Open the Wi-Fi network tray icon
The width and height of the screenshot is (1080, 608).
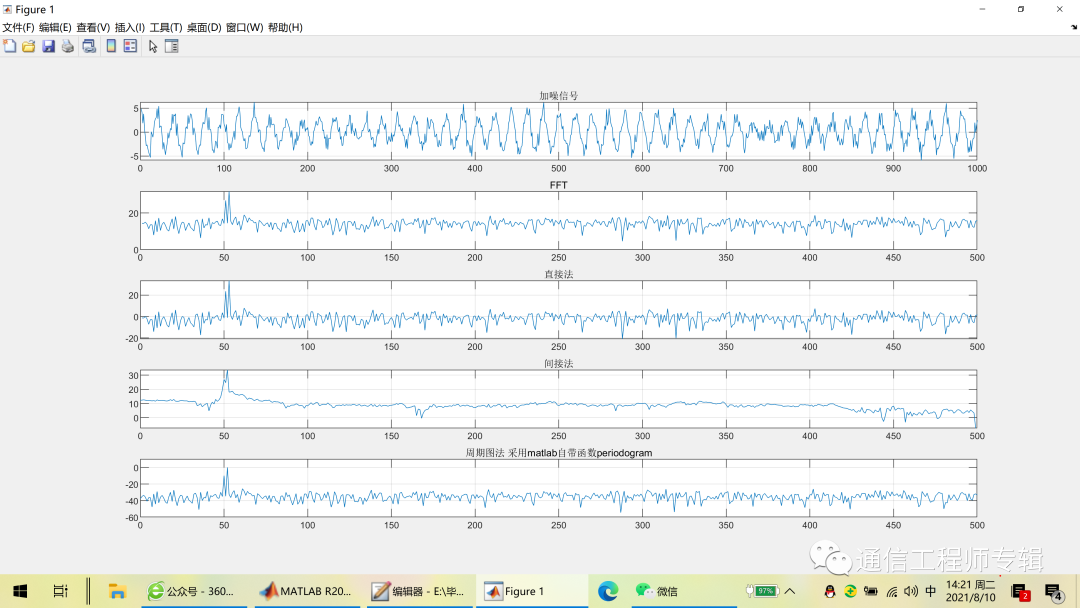click(891, 591)
